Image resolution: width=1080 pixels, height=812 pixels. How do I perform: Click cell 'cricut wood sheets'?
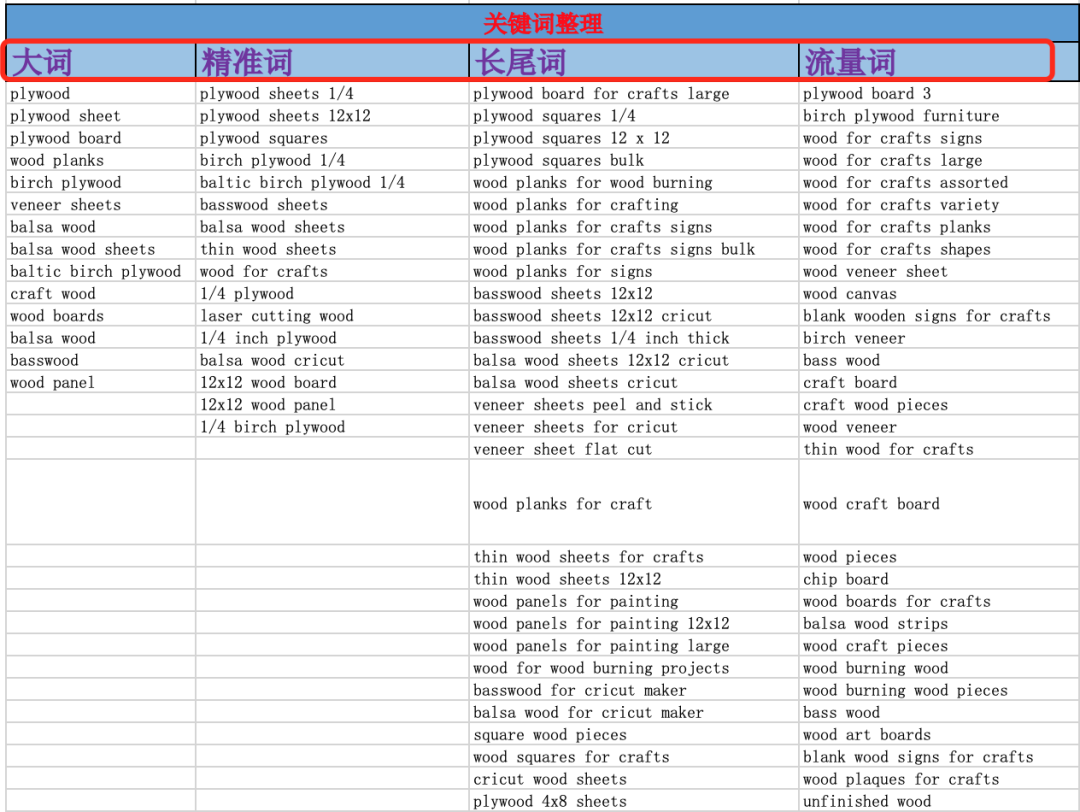click(x=634, y=779)
